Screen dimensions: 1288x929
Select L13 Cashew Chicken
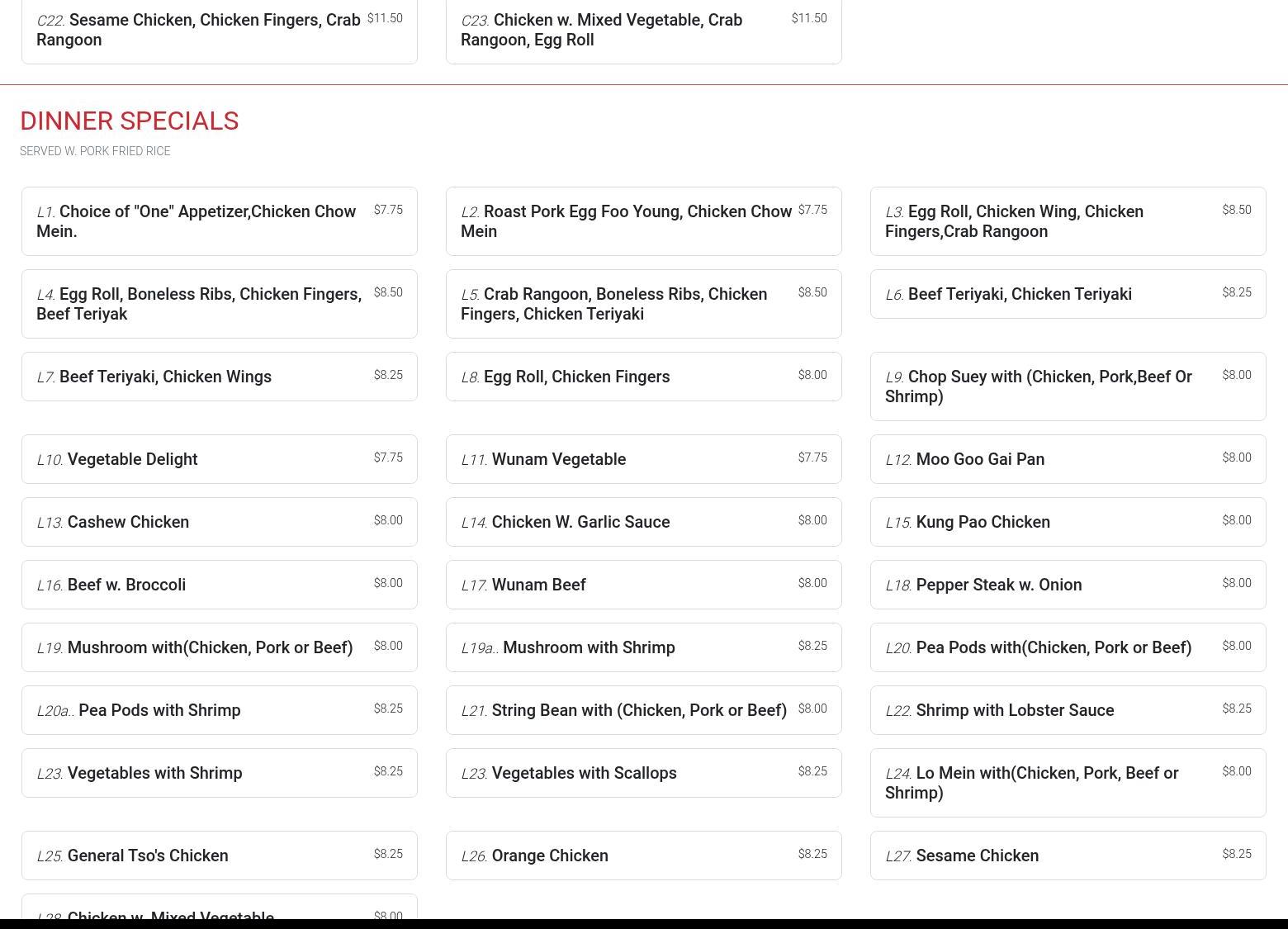pos(220,522)
